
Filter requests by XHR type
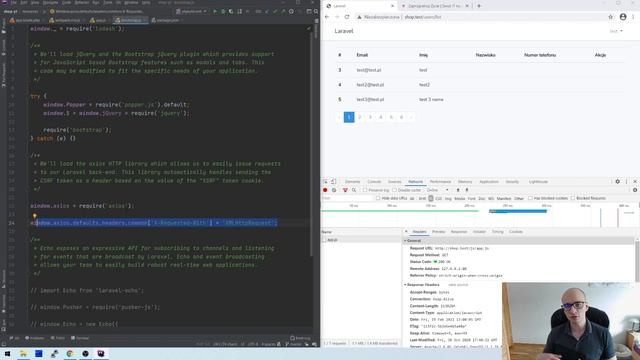[x=422, y=198]
